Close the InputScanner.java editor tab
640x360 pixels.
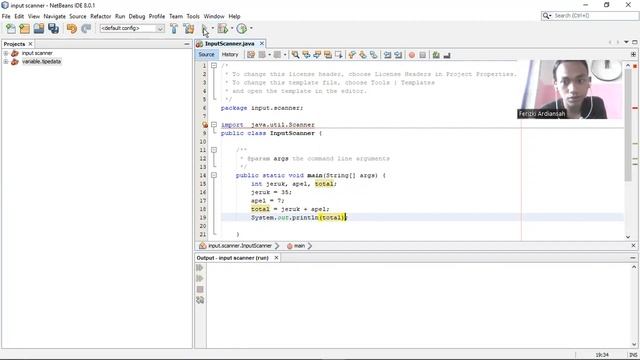262,43
